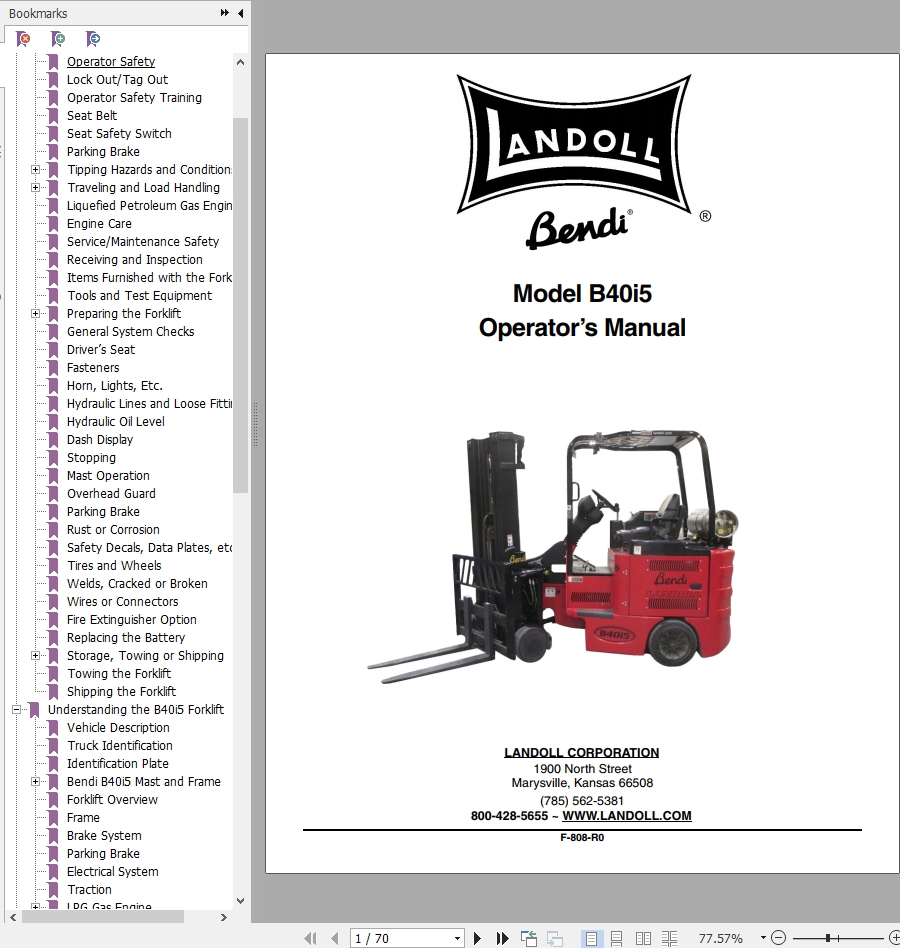Click the third bookmark options icon
Image resolution: width=900 pixels, height=948 pixels.
click(x=93, y=39)
